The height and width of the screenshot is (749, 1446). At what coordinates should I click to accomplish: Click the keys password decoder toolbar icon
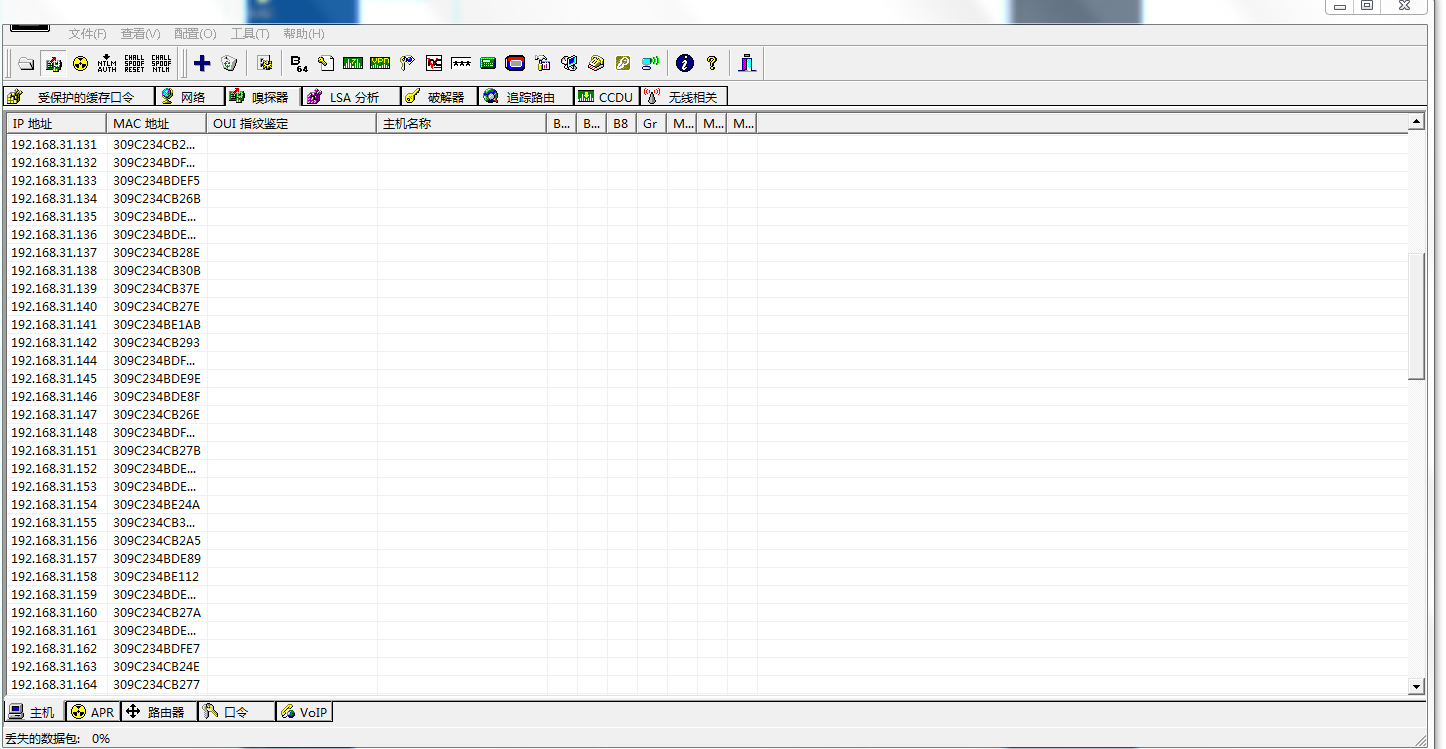(x=407, y=63)
